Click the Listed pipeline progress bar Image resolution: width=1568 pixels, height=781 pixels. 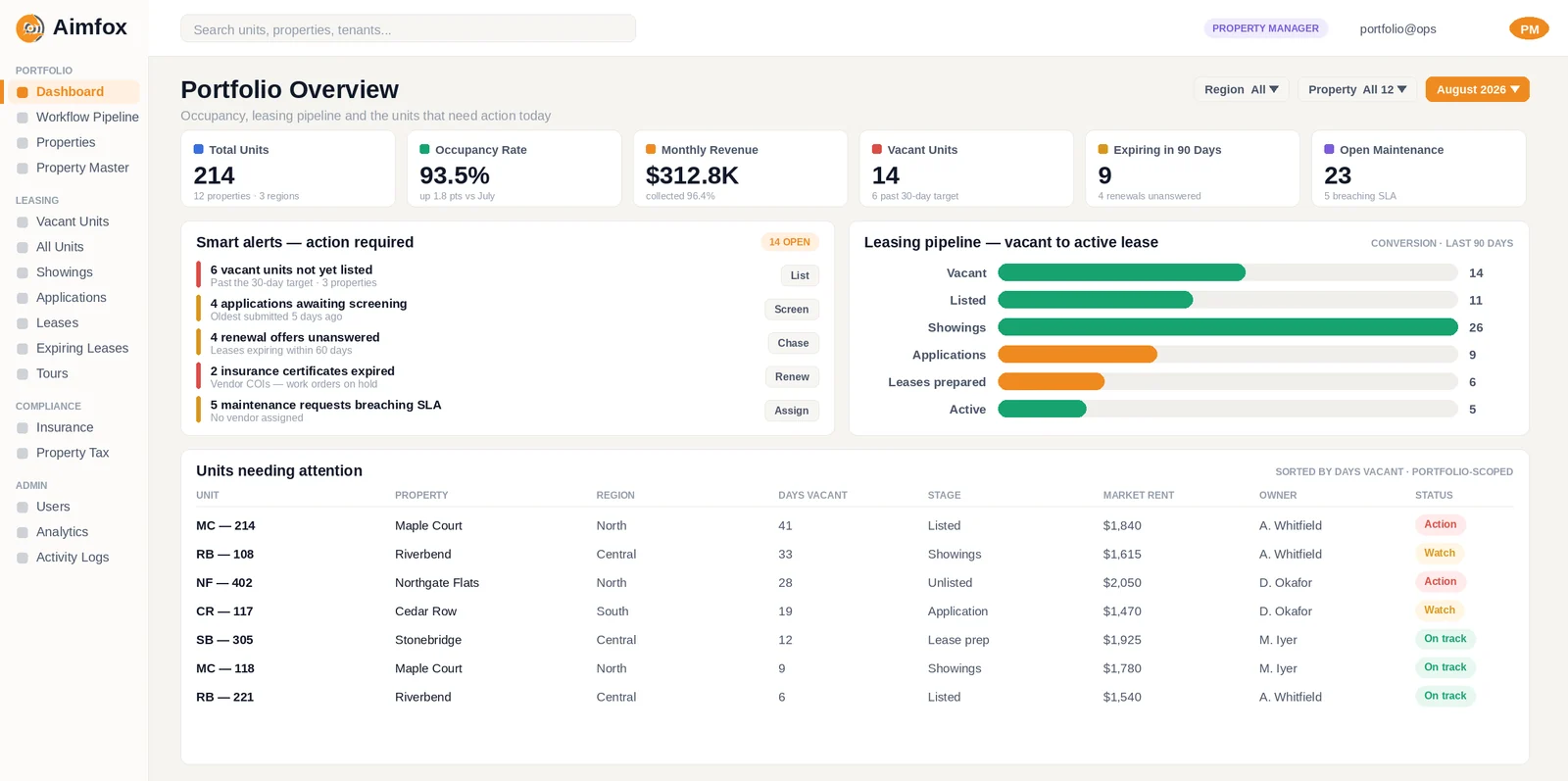point(1228,300)
